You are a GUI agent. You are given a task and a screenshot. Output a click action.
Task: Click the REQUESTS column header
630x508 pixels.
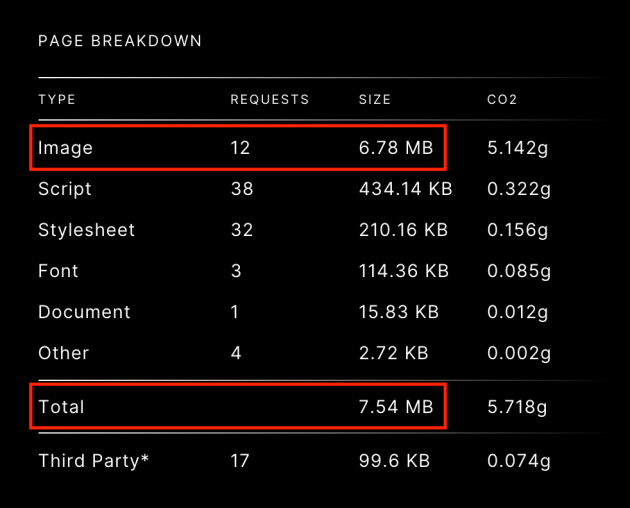[x=270, y=99]
